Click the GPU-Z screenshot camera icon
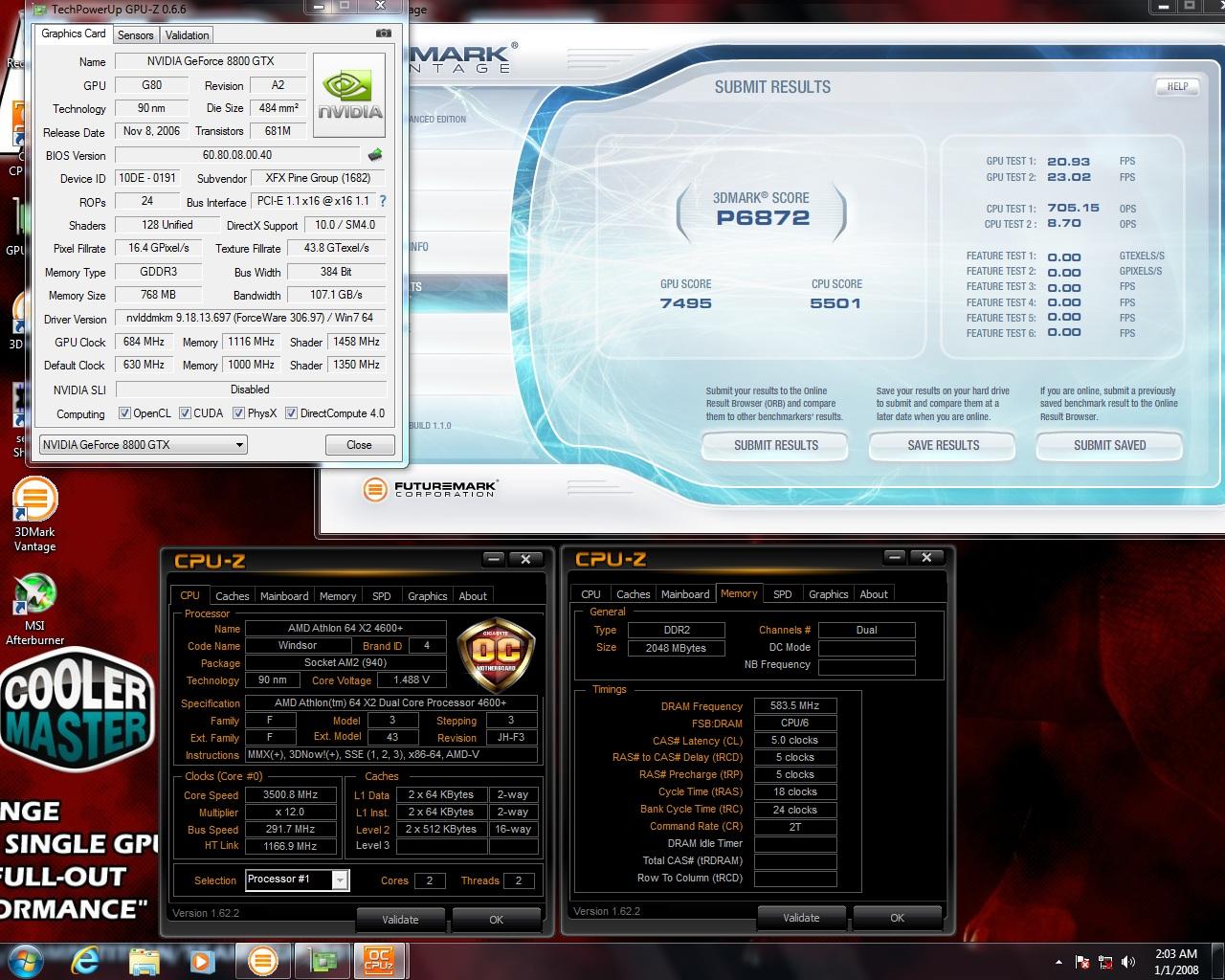This screenshot has height=980, width=1225. pos(384,33)
